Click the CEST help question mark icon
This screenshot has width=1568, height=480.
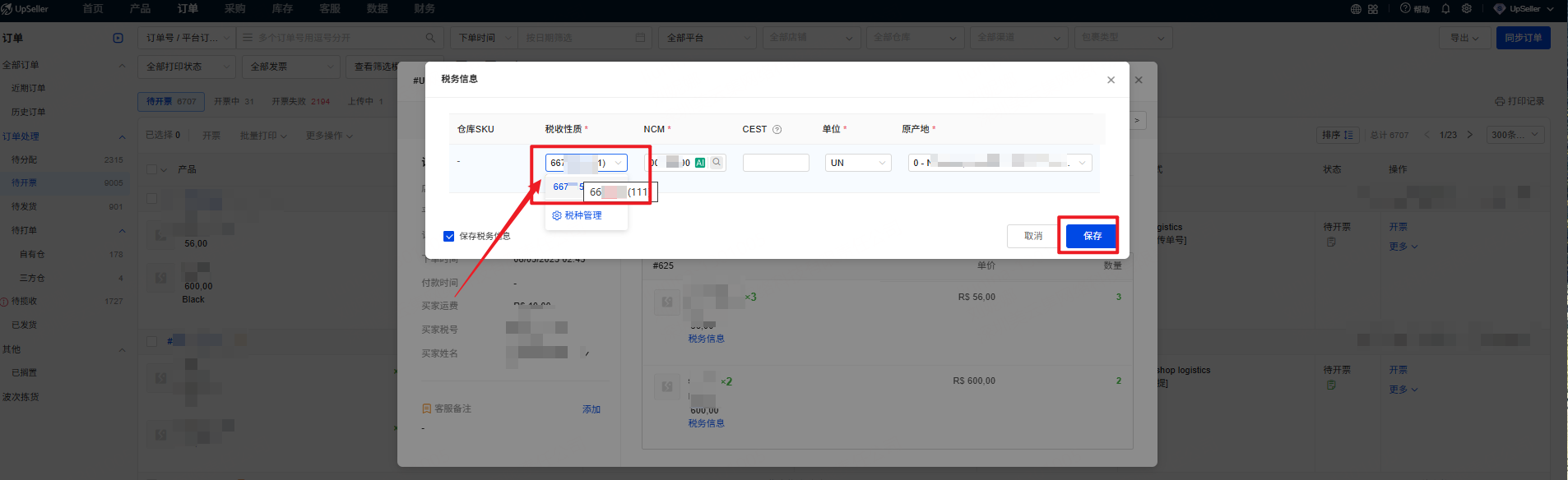pyautogui.click(x=777, y=130)
